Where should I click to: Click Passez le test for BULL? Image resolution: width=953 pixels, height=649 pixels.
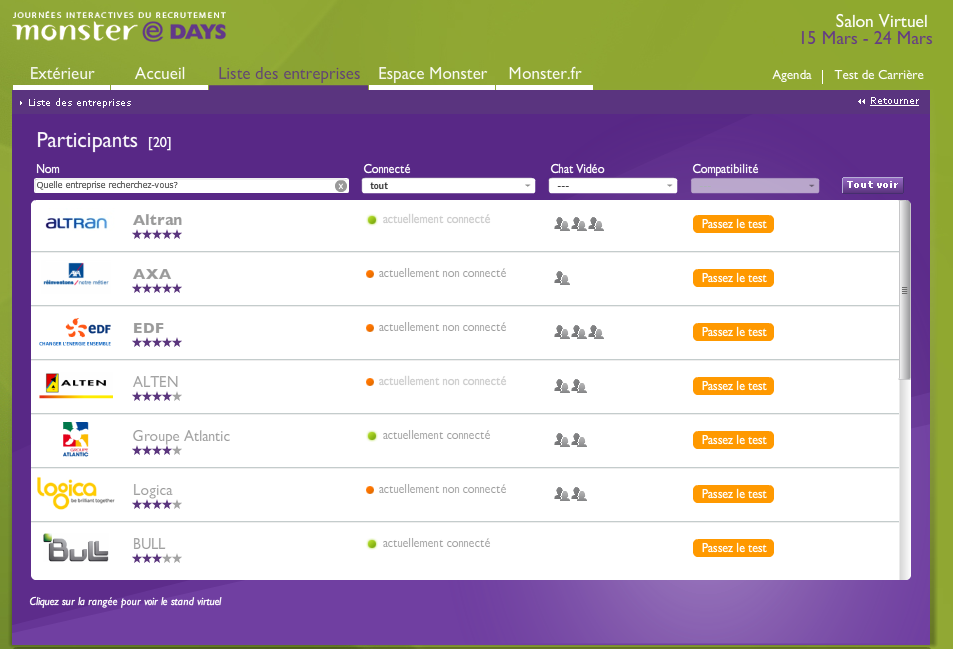pos(734,548)
